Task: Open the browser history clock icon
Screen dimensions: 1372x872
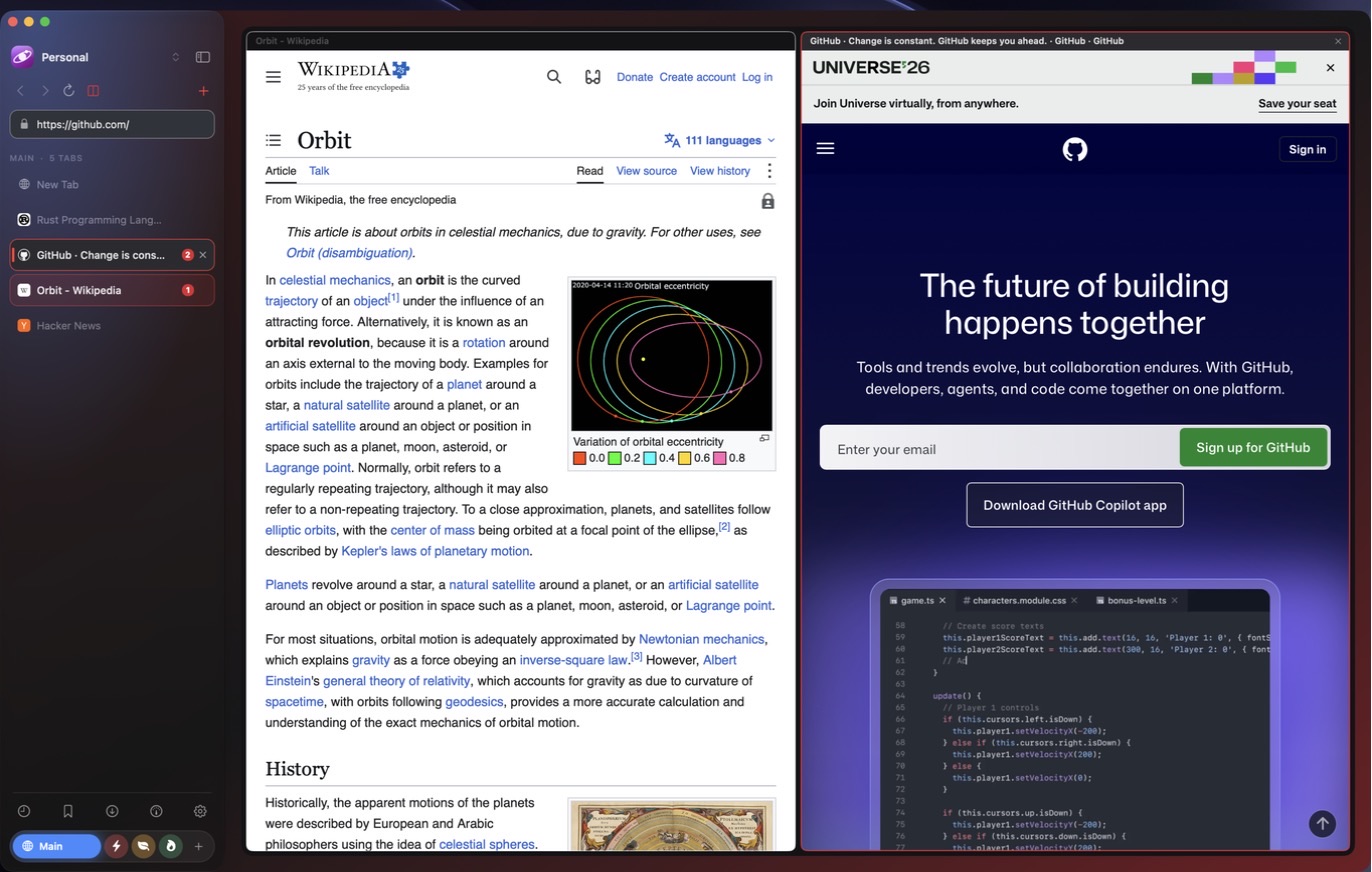Action: point(24,811)
